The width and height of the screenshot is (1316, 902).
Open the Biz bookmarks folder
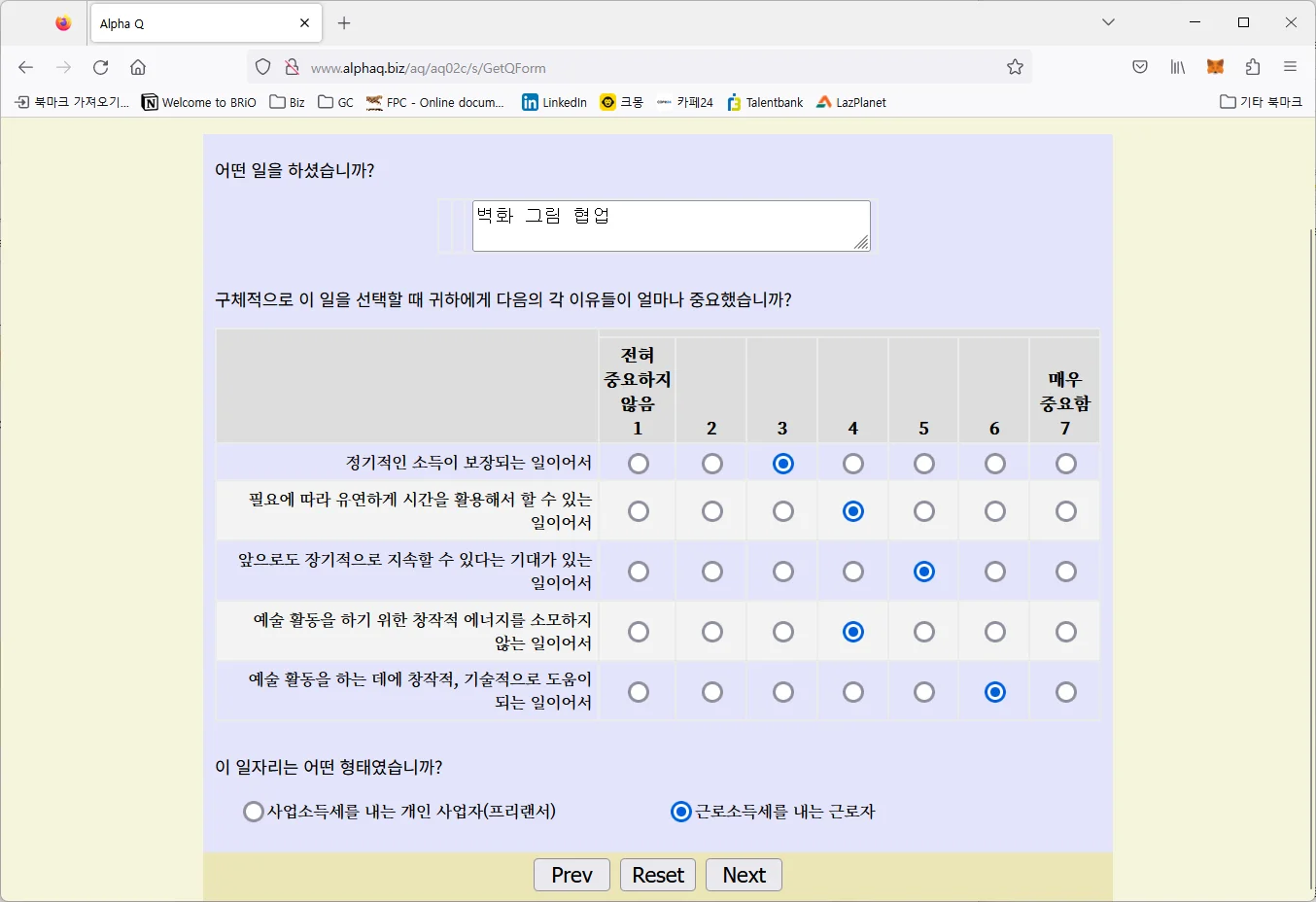[288, 102]
